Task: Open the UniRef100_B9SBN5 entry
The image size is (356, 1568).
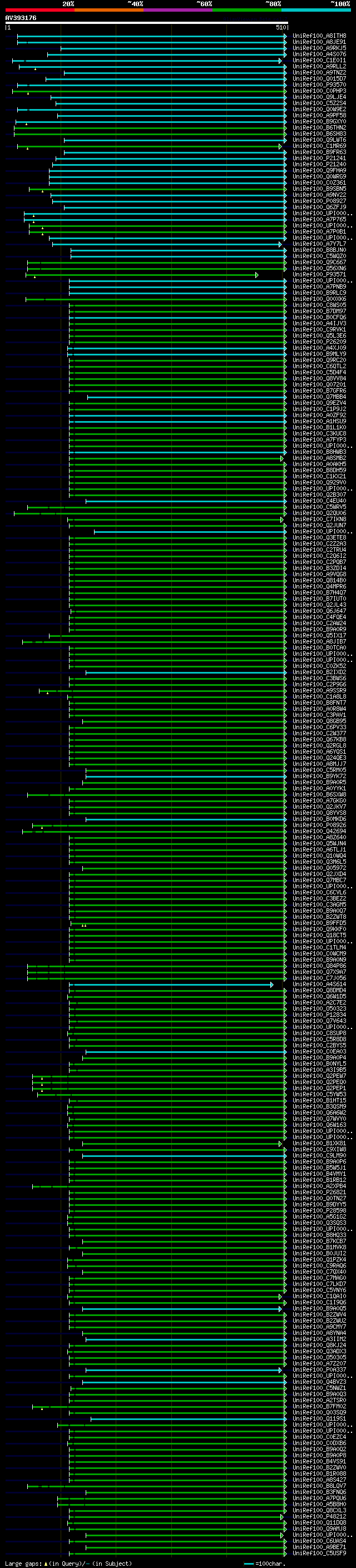Action: 319,189
